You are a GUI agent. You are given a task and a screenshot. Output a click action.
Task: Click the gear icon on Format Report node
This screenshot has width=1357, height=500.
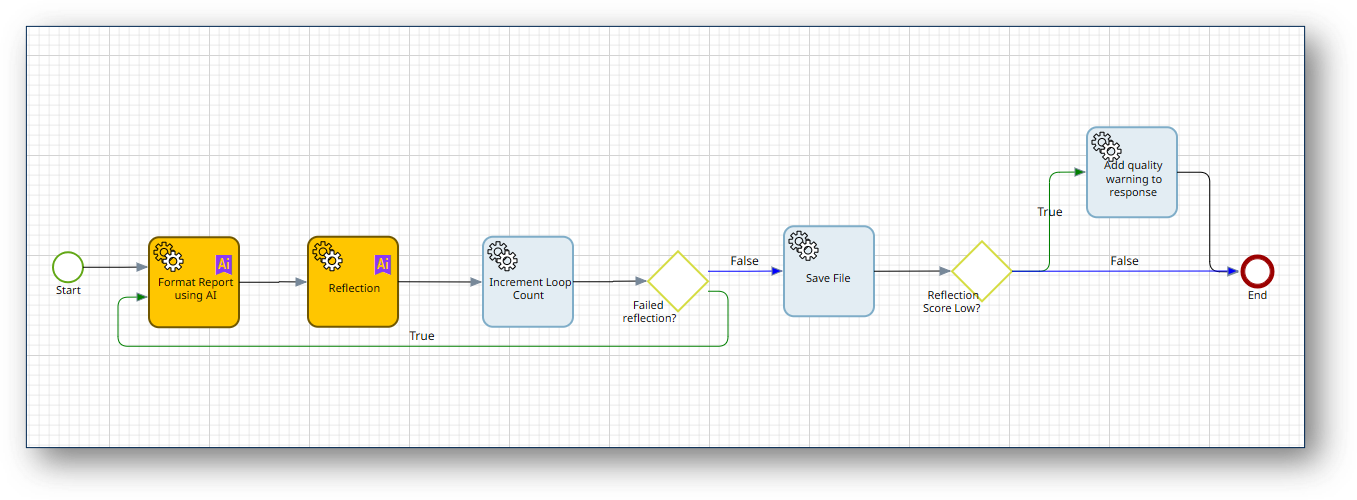click(x=167, y=256)
